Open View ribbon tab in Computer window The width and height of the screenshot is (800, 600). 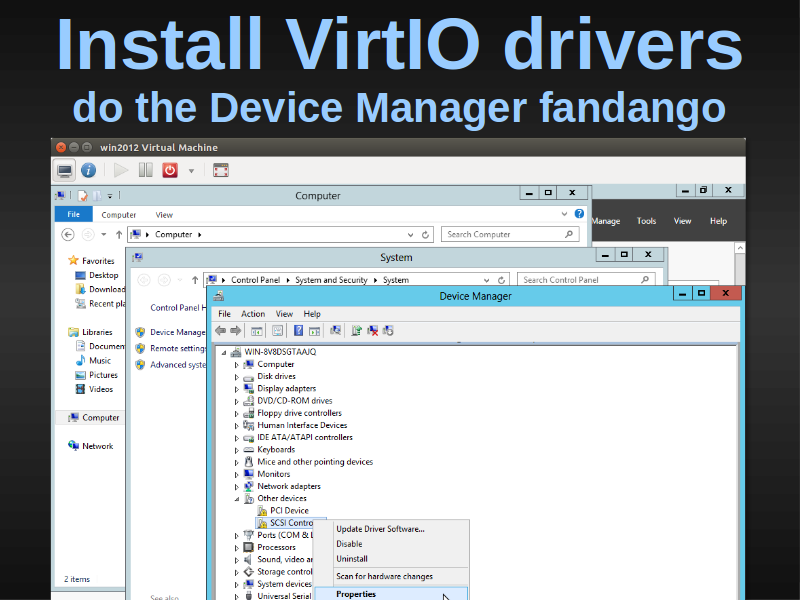164,215
